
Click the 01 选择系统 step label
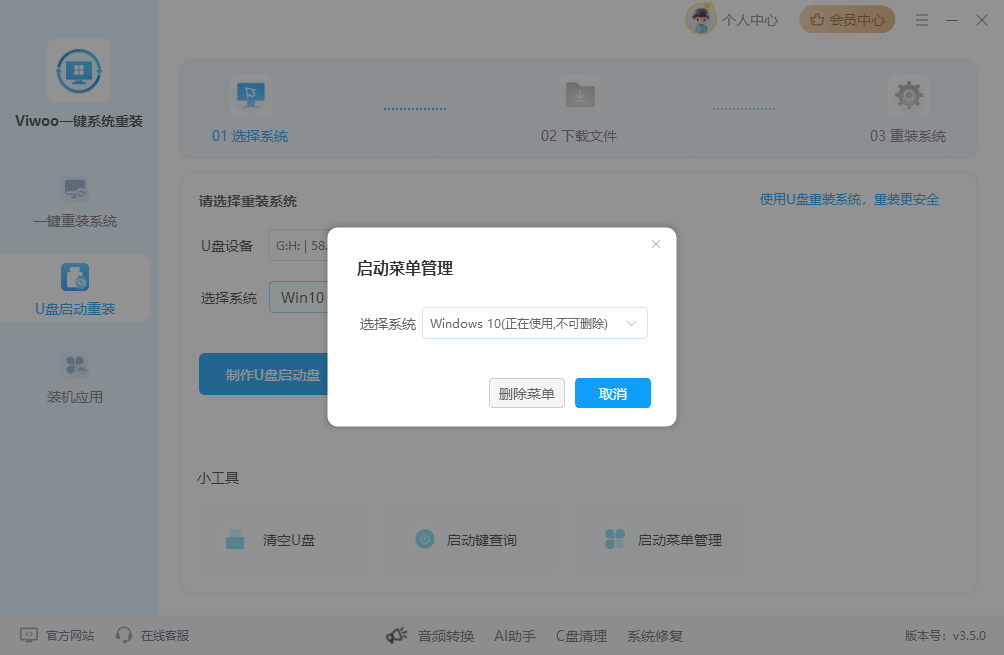tap(250, 136)
